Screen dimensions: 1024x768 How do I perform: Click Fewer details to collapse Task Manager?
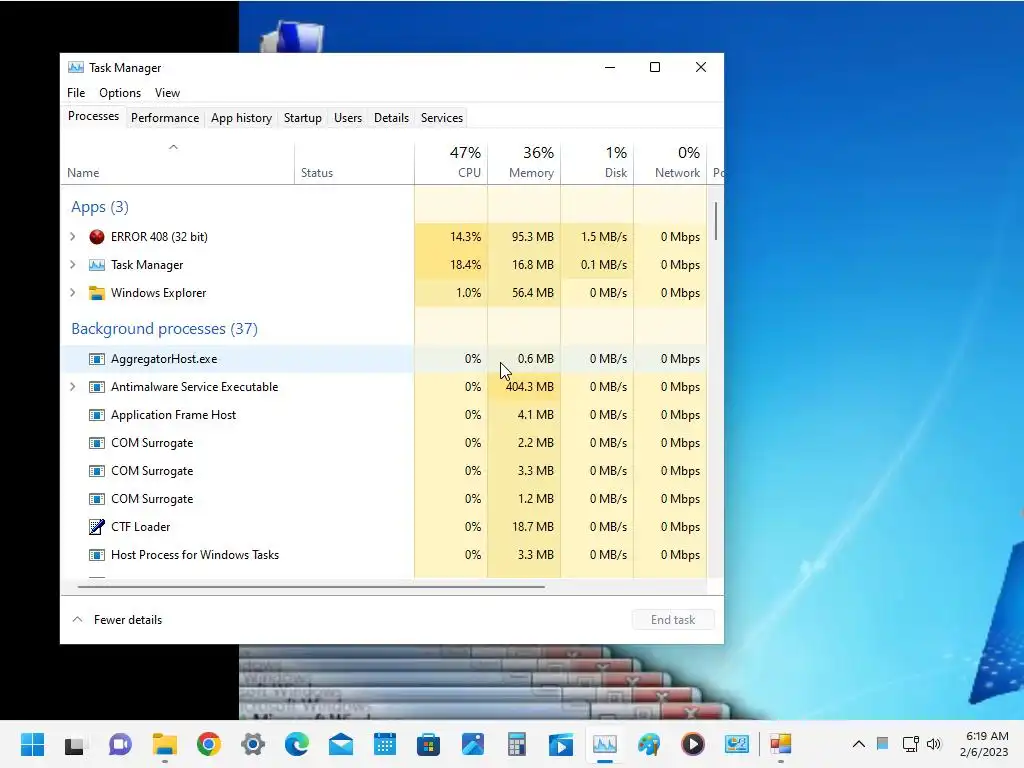tap(118, 620)
